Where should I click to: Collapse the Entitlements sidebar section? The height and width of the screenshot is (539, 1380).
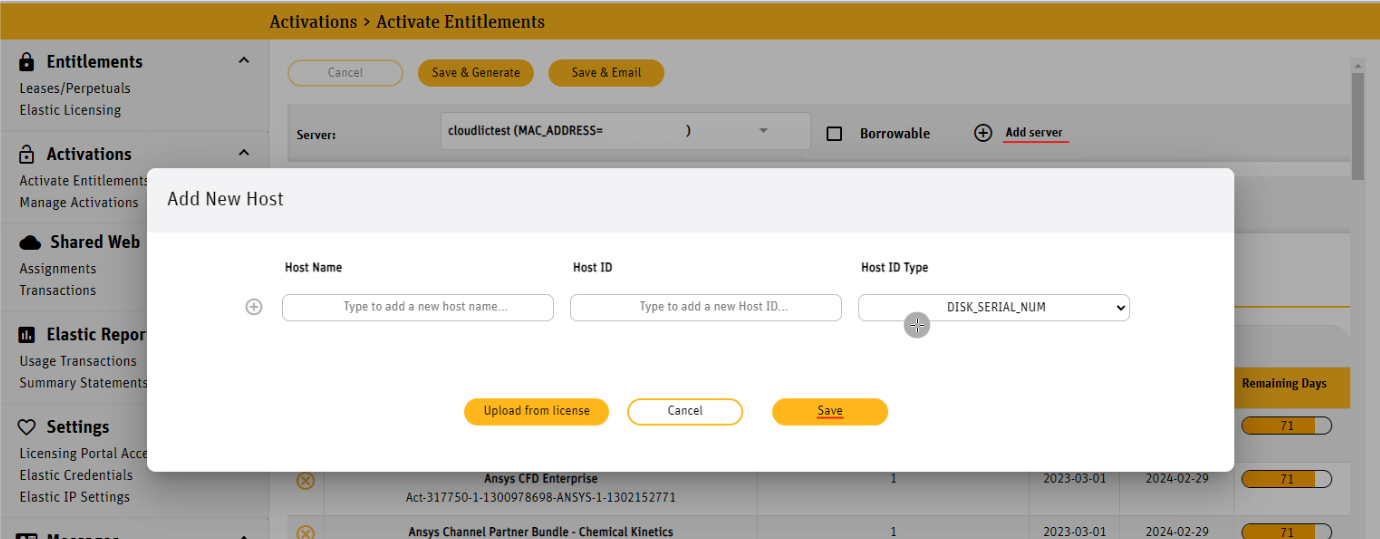[x=243, y=61]
